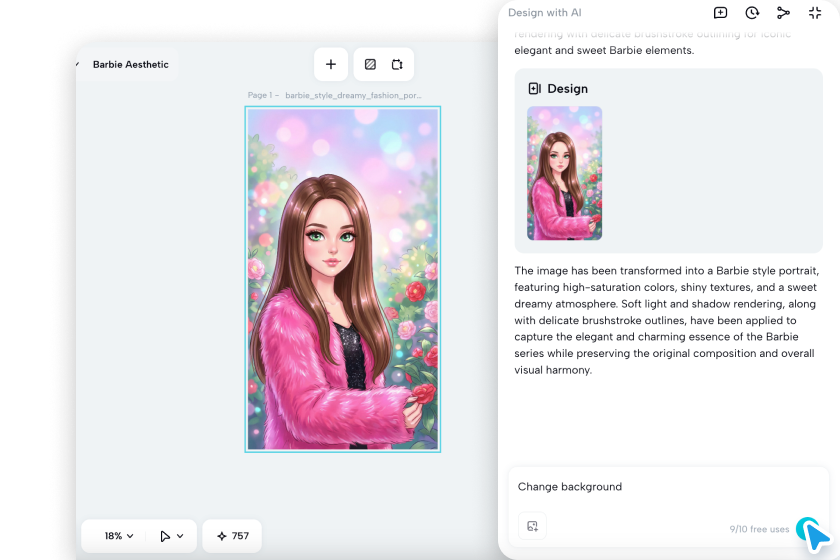The image size is (840, 560).
Task: Click the 9/10 free uses text
Action: [759, 529]
